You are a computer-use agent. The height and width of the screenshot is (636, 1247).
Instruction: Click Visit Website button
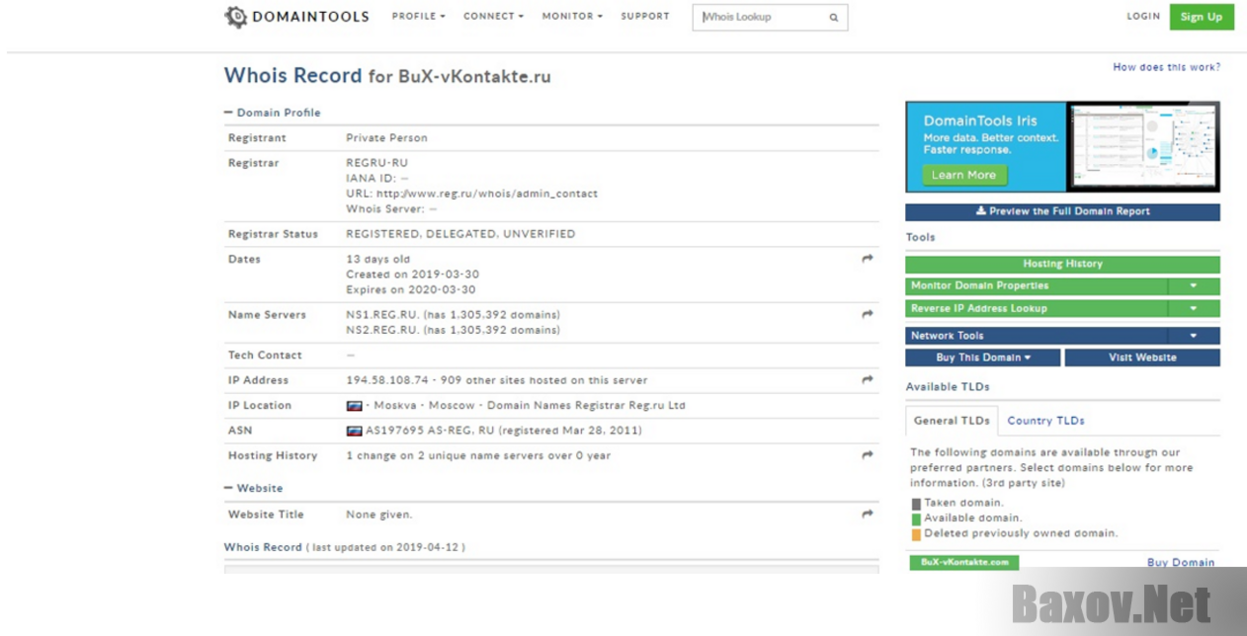pos(1142,358)
